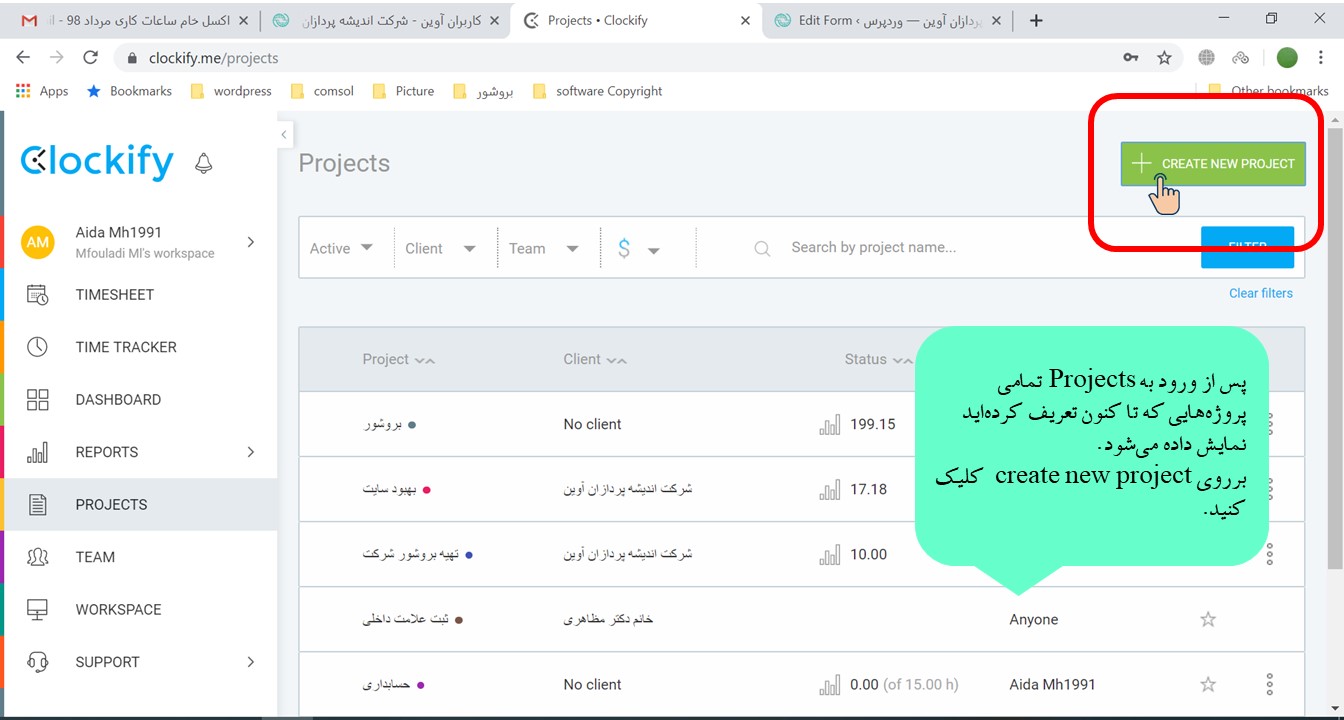The image size is (1344, 720).
Task: Open the Apps bookmarks shortcut
Action: 42,91
